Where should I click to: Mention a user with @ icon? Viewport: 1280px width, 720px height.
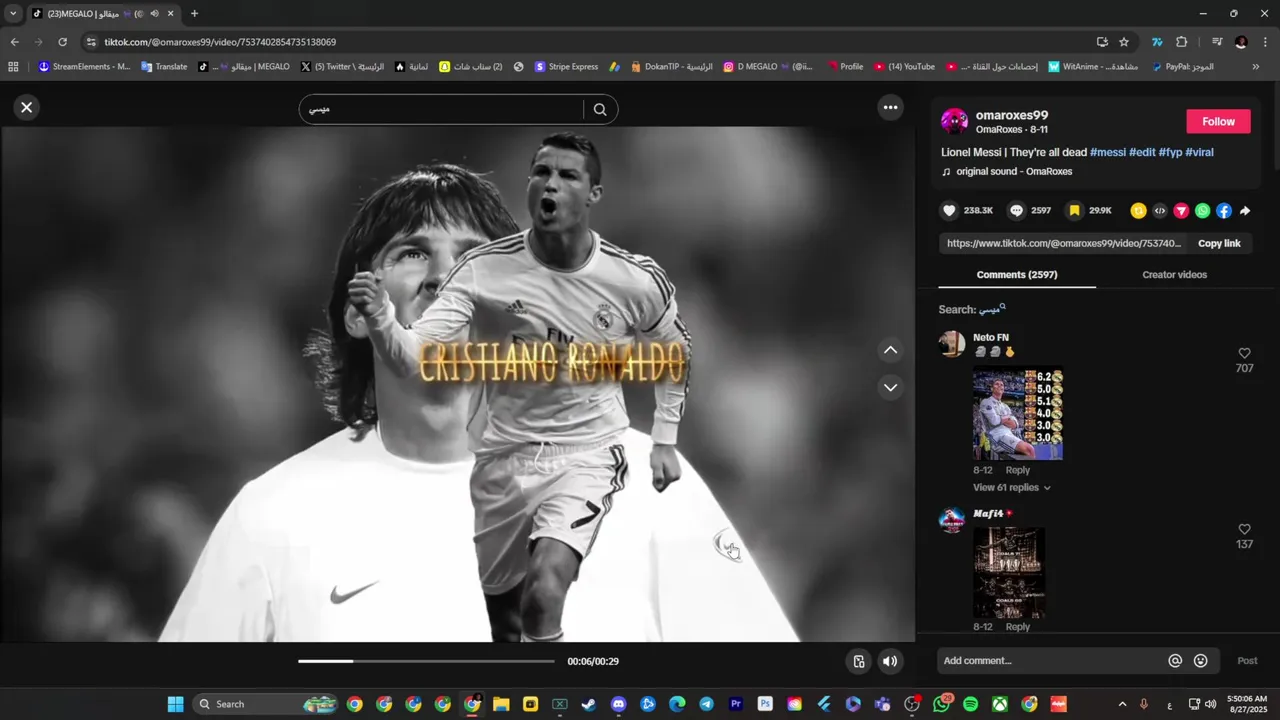point(1175,661)
